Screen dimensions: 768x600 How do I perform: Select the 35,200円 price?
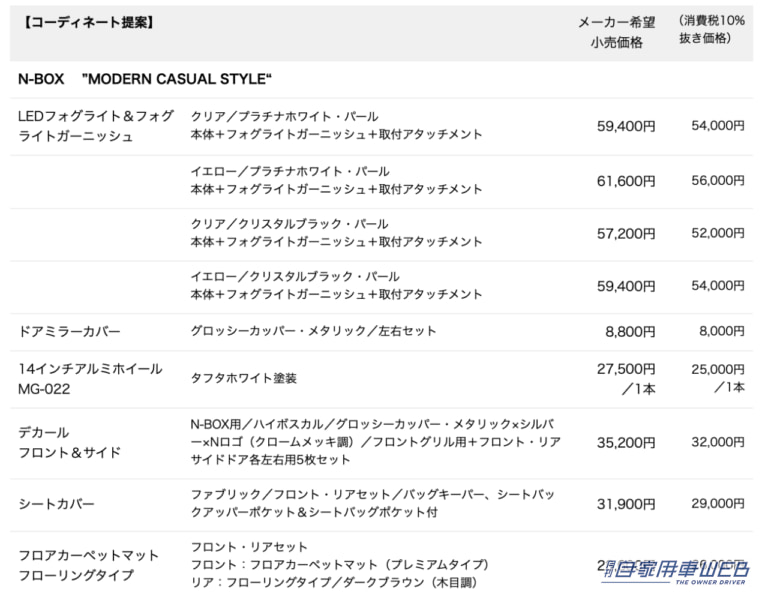(627, 442)
